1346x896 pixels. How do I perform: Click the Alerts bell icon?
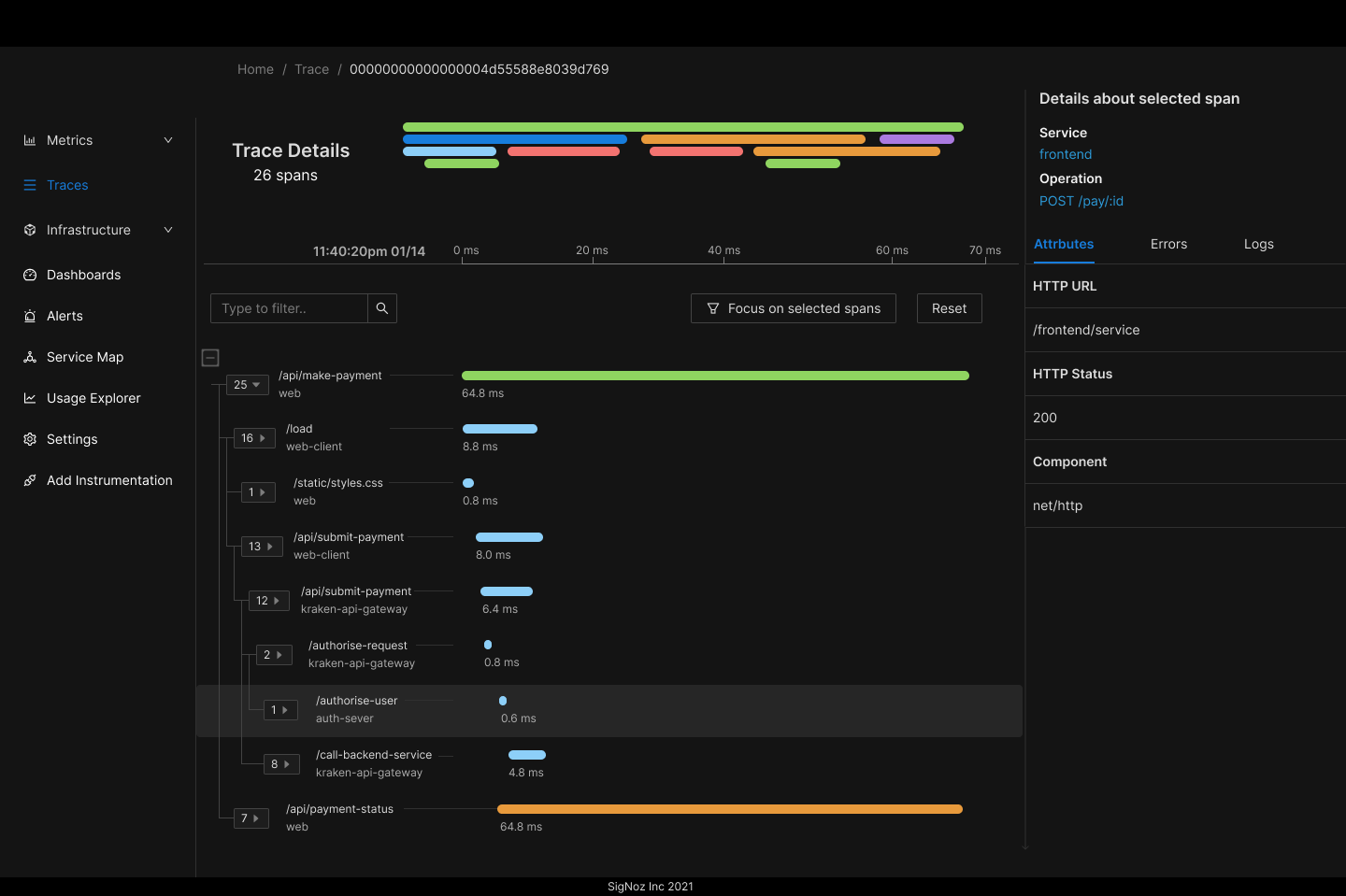pos(30,316)
